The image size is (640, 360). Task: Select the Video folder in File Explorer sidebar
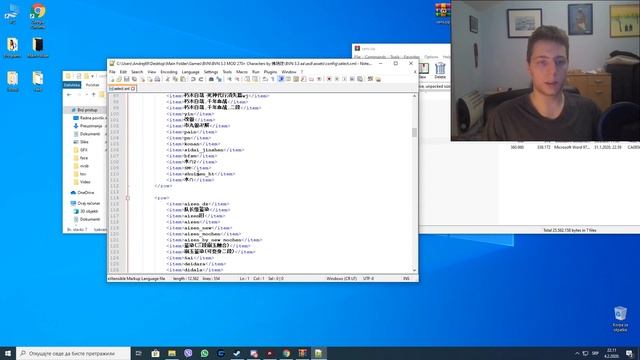click(x=85, y=182)
